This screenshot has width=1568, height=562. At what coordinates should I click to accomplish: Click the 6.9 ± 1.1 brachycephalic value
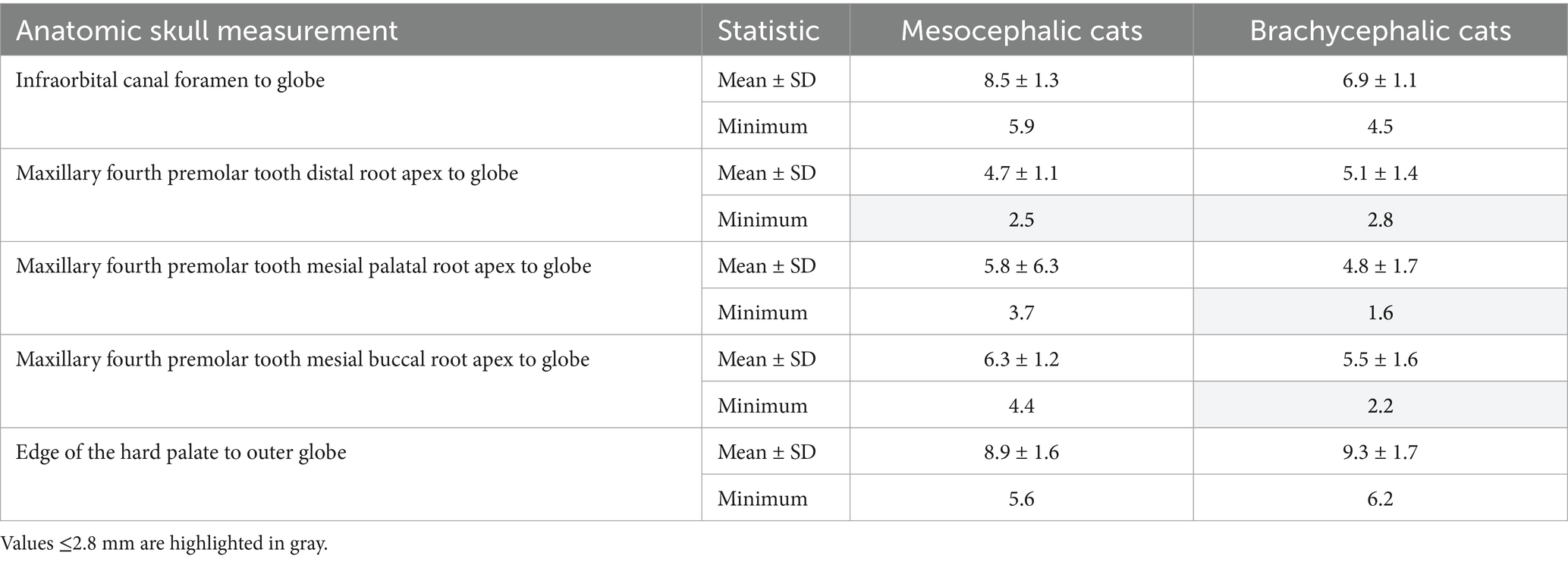[x=1380, y=80]
